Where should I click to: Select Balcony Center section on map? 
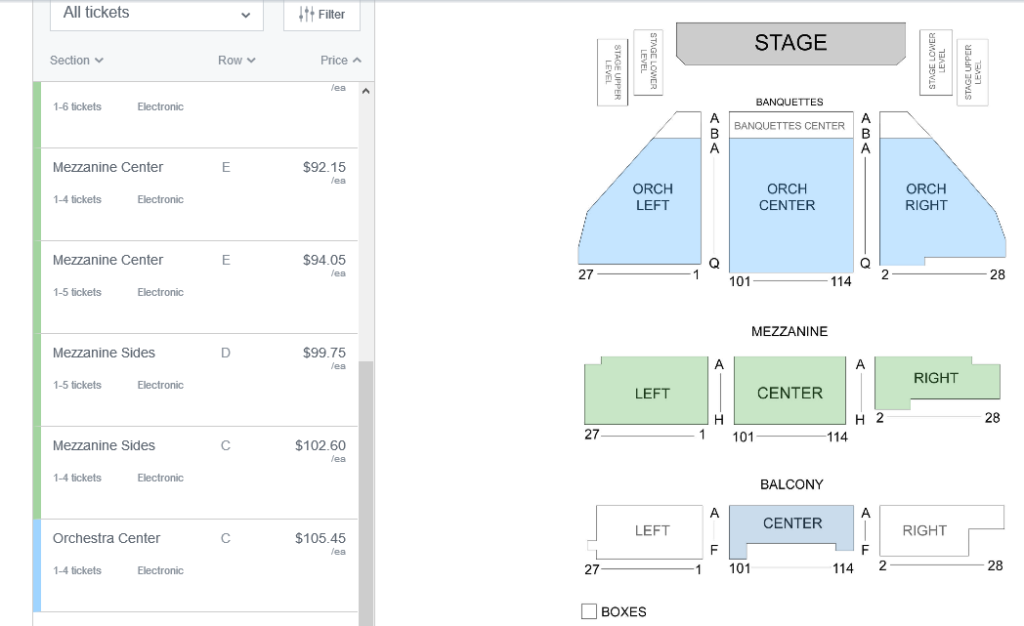click(x=792, y=526)
